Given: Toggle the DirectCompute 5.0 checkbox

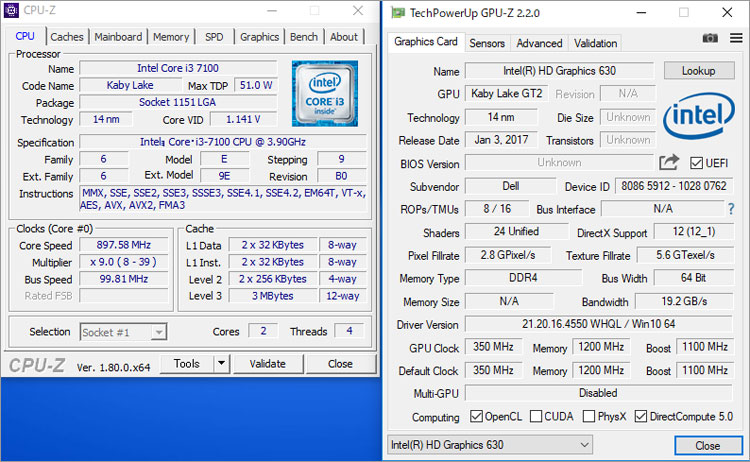Looking at the screenshot, I should click(x=640, y=416).
